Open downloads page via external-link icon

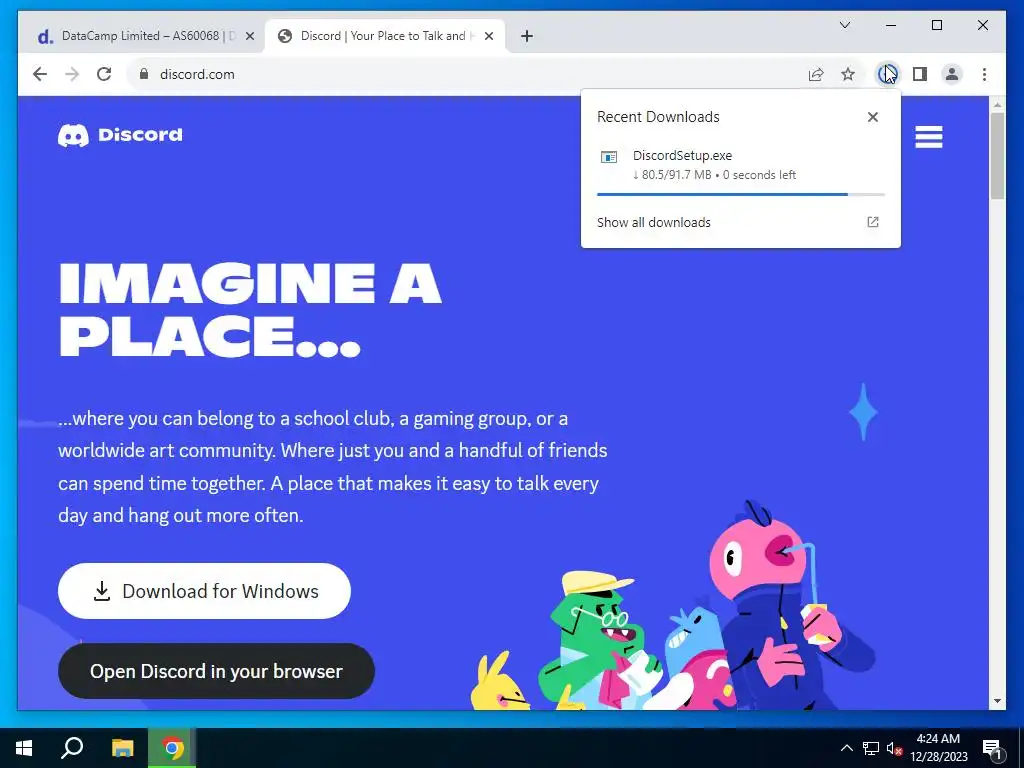872,222
